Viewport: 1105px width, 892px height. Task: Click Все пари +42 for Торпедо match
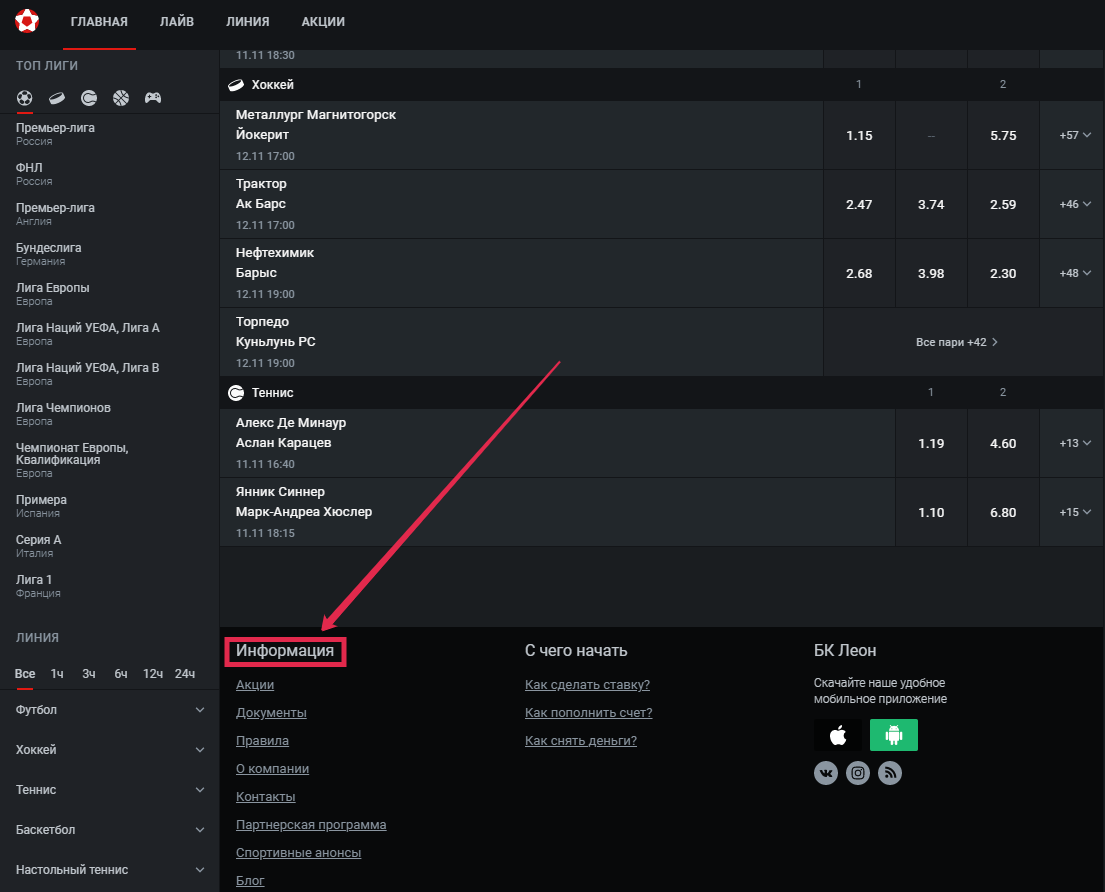coord(957,342)
